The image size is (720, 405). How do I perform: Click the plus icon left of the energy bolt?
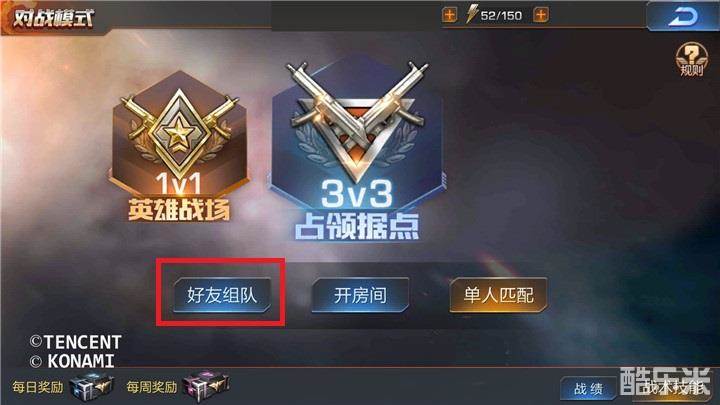point(449,15)
